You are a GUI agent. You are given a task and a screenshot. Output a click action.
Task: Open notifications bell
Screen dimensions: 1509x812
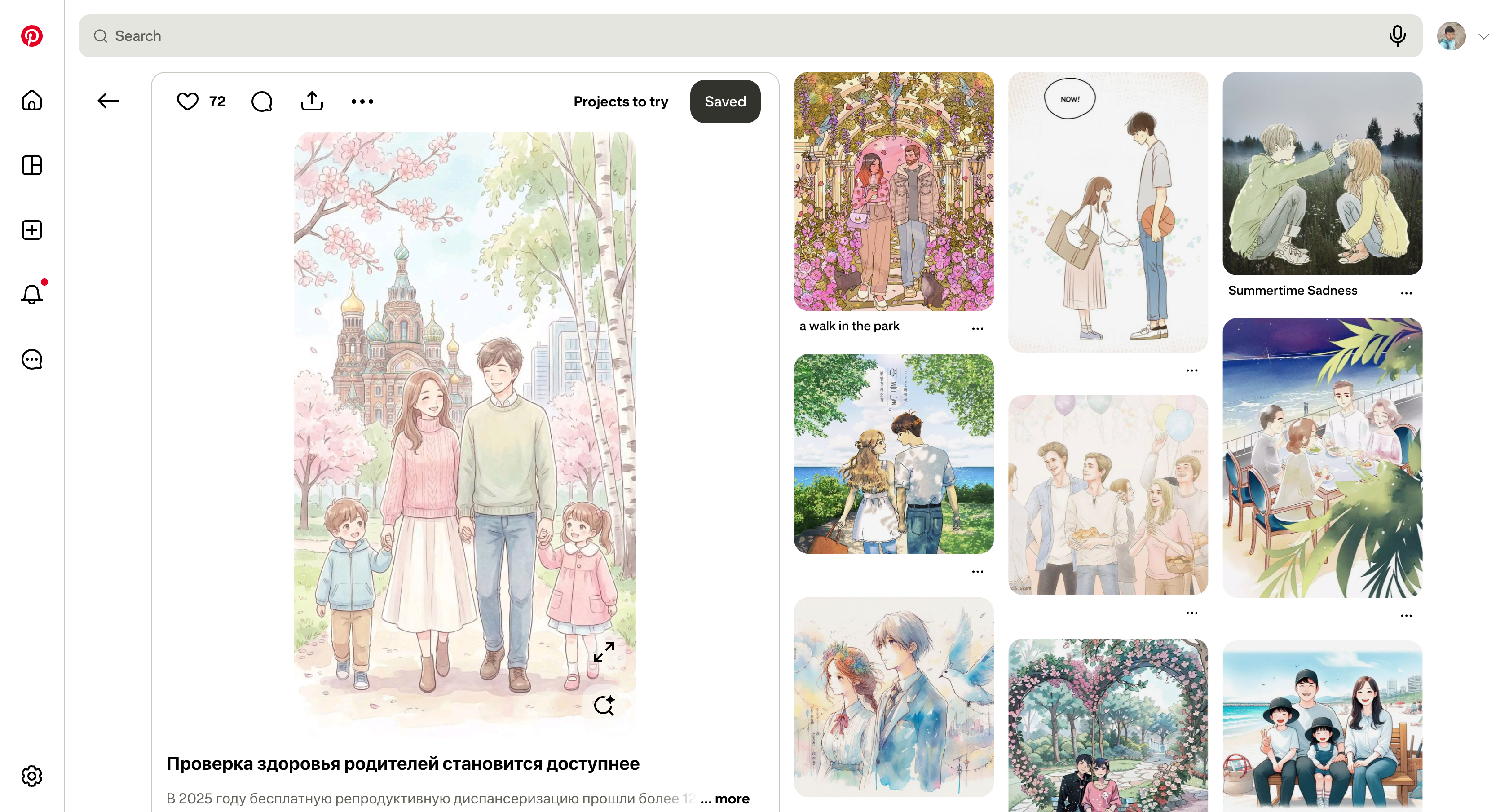[x=31, y=294]
